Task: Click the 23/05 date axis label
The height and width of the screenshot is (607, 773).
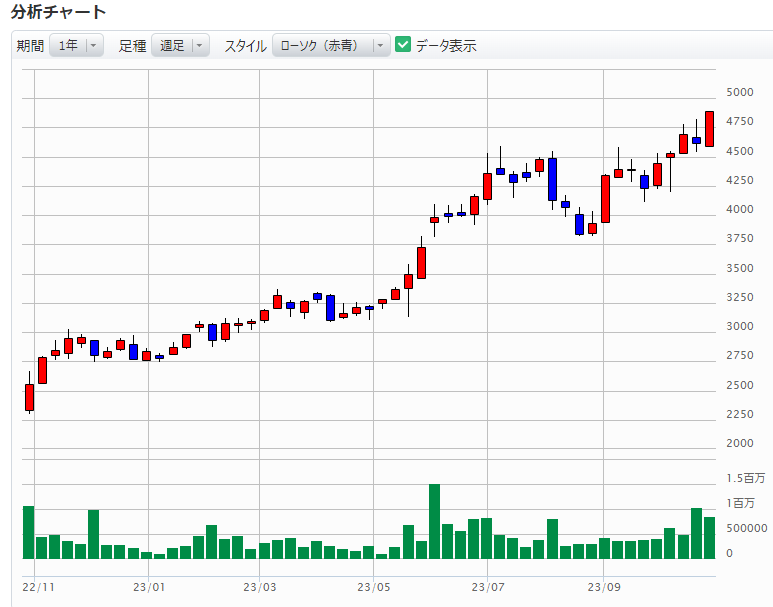Action: 373,587
